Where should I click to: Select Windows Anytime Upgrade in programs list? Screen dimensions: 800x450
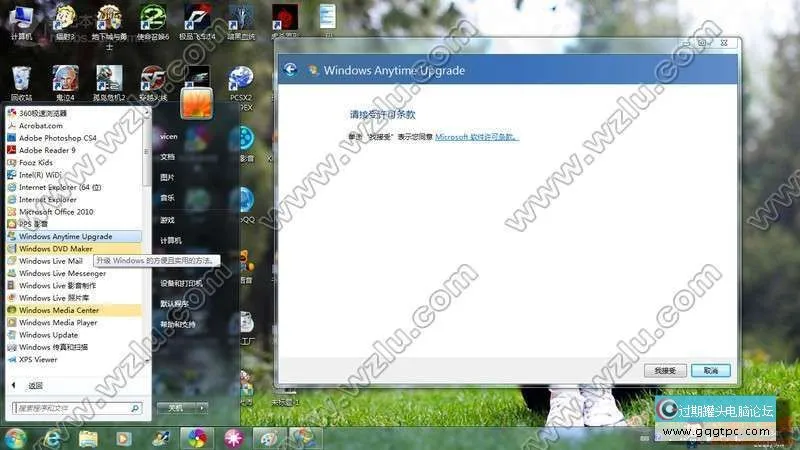(x=74, y=236)
